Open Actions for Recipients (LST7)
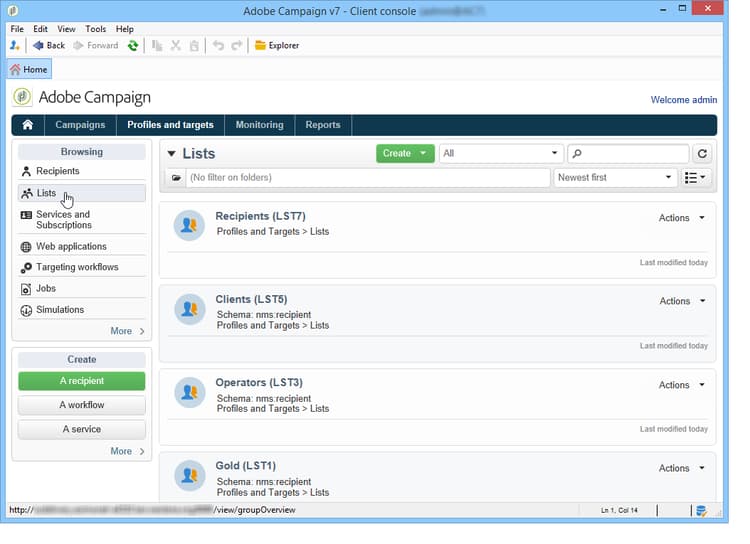The image size is (750, 544). point(682,218)
